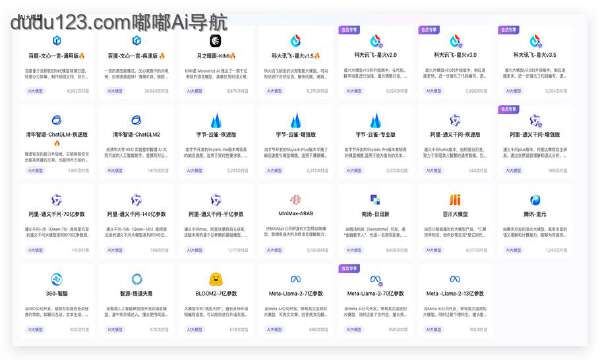The width and height of the screenshot is (600, 360).
Task: Click the blue sphere icon of 腾讯-混元
Action: pyautogui.click(x=535, y=200)
